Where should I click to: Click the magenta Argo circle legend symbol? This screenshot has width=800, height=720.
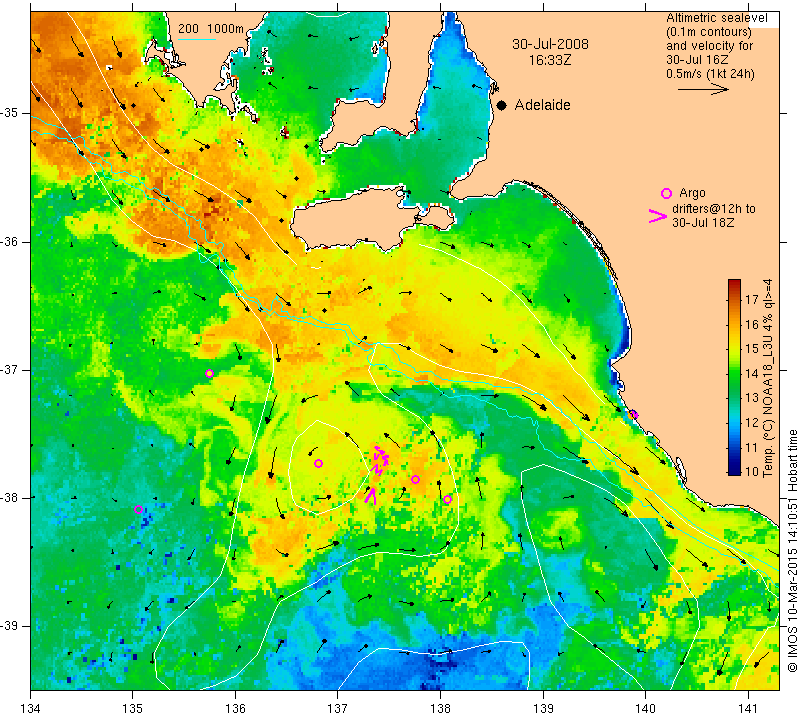[x=666, y=193]
